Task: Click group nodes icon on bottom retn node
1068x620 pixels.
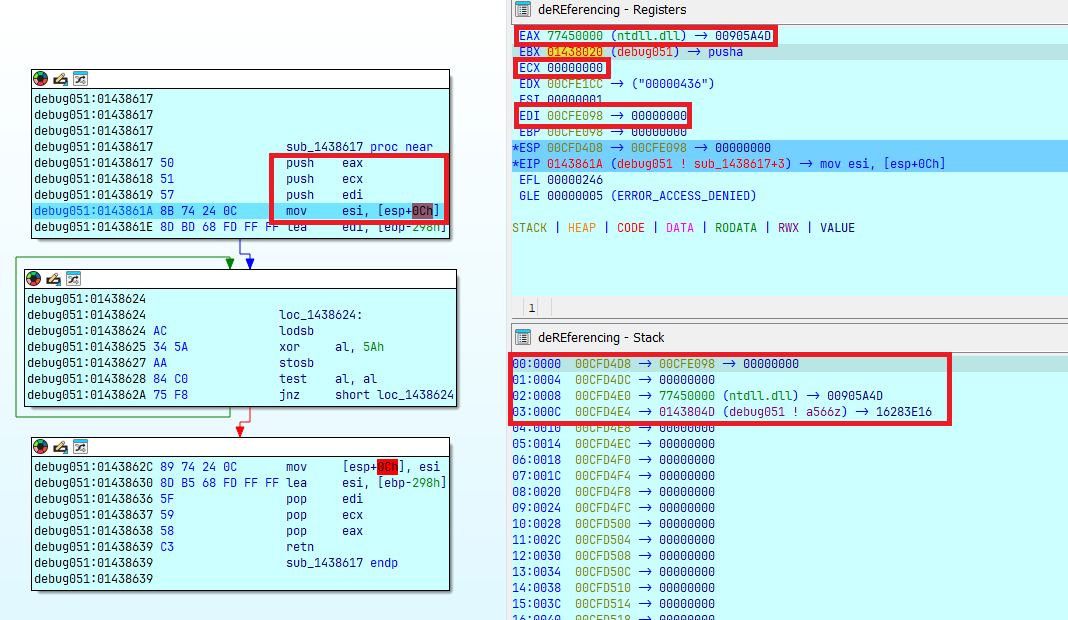Action: coord(80,446)
